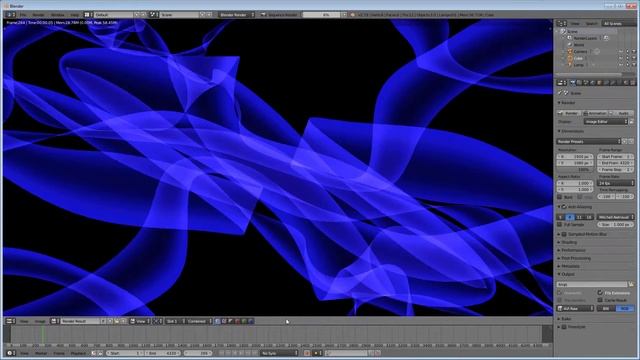
Task: Click the Animation render button
Action: coord(595,113)
